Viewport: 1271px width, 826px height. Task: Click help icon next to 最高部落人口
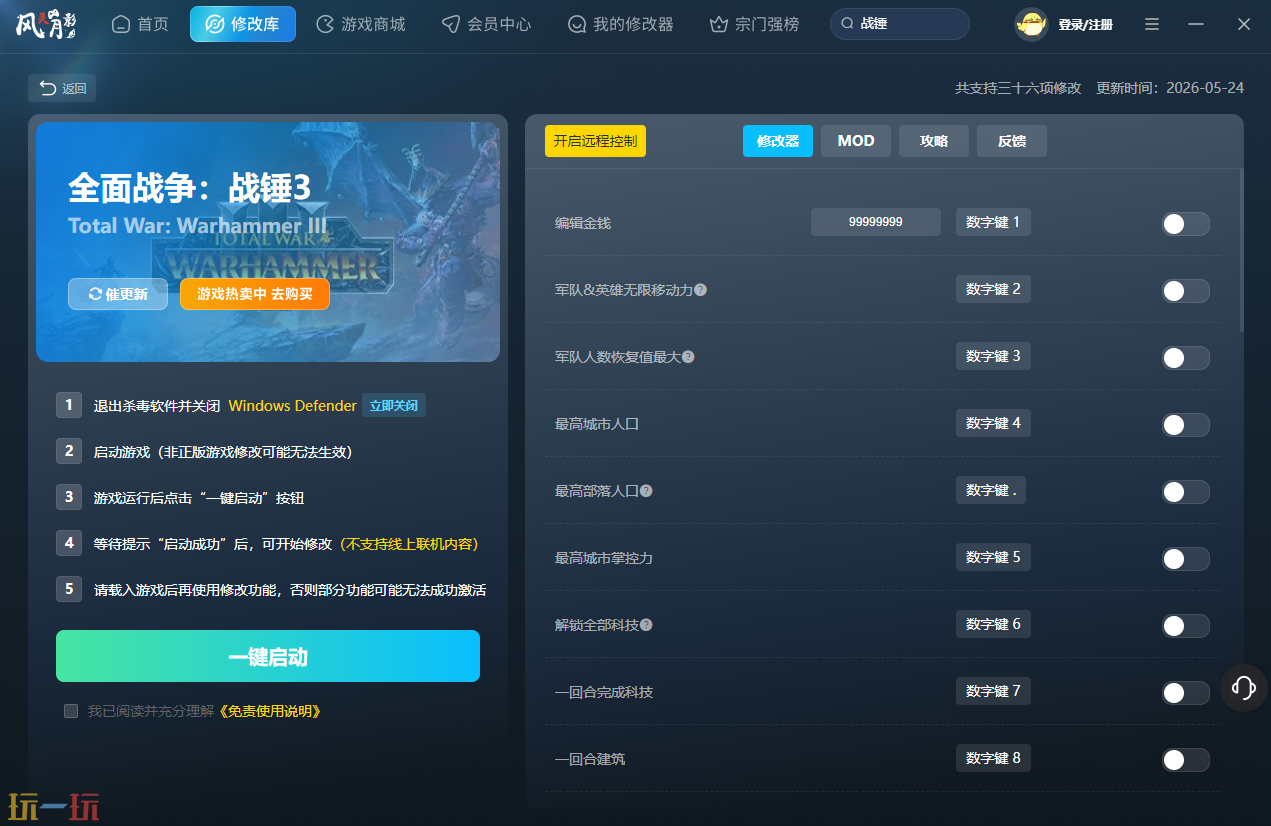(x=646, y=490)
